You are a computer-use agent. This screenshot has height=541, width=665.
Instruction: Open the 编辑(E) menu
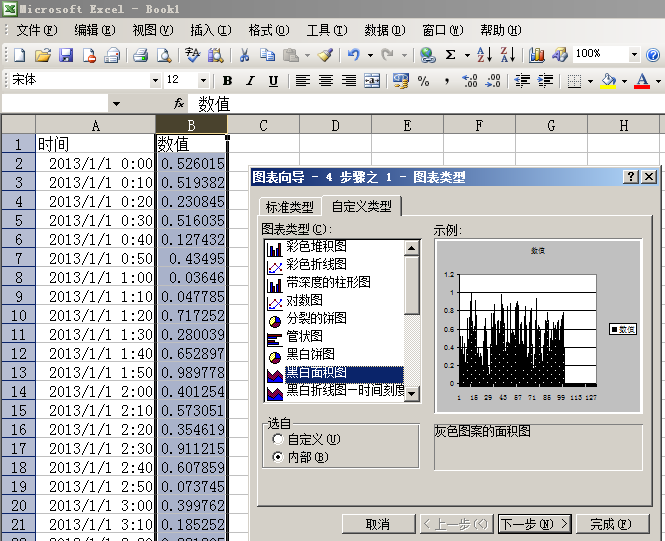pos(95,30)
